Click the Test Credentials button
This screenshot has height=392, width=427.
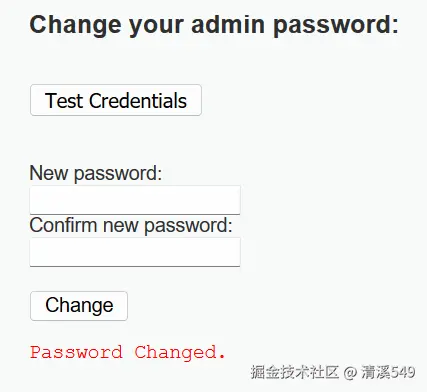coord(116,100)
